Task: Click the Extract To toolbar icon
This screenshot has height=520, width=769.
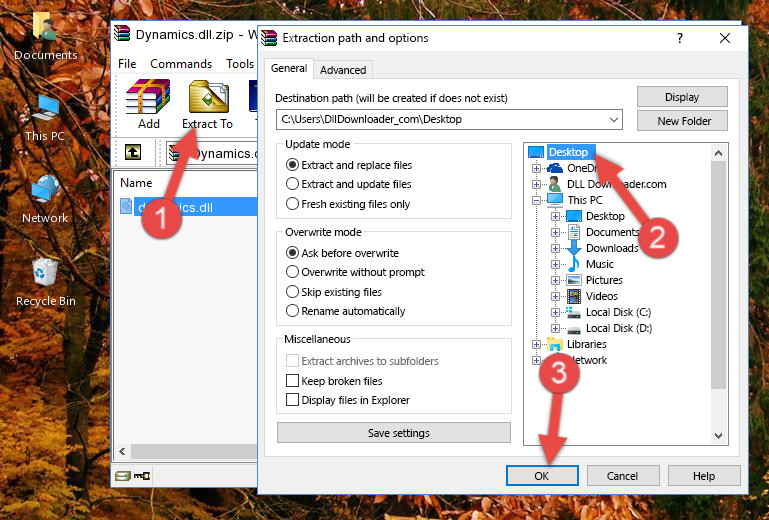Action: click(208, 97)
